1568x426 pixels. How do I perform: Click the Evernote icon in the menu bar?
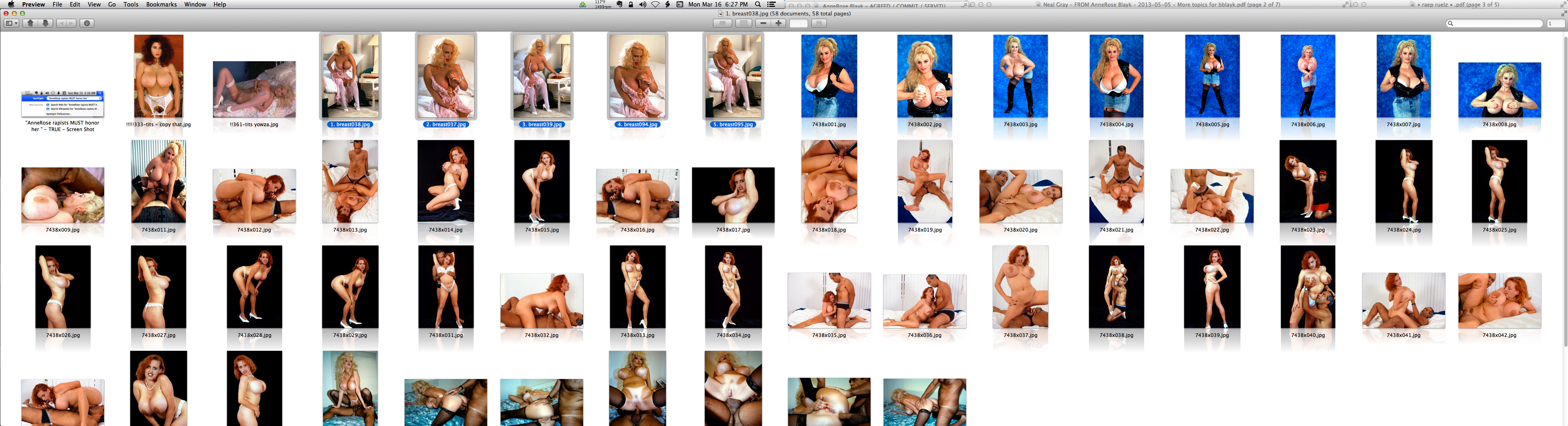tap(620, 4)
